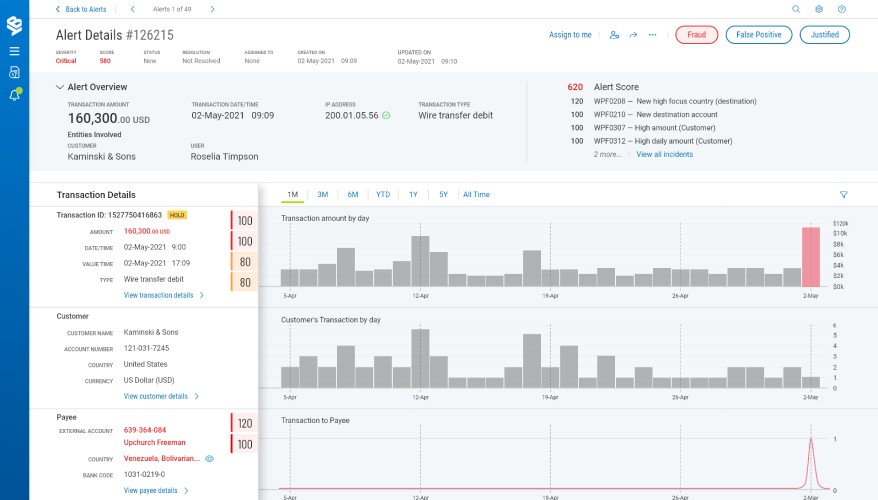The height and width of the screenshot is (500, 878).
Task: Open the hamburger menu in the sidebar
Action: pos(14,50)
